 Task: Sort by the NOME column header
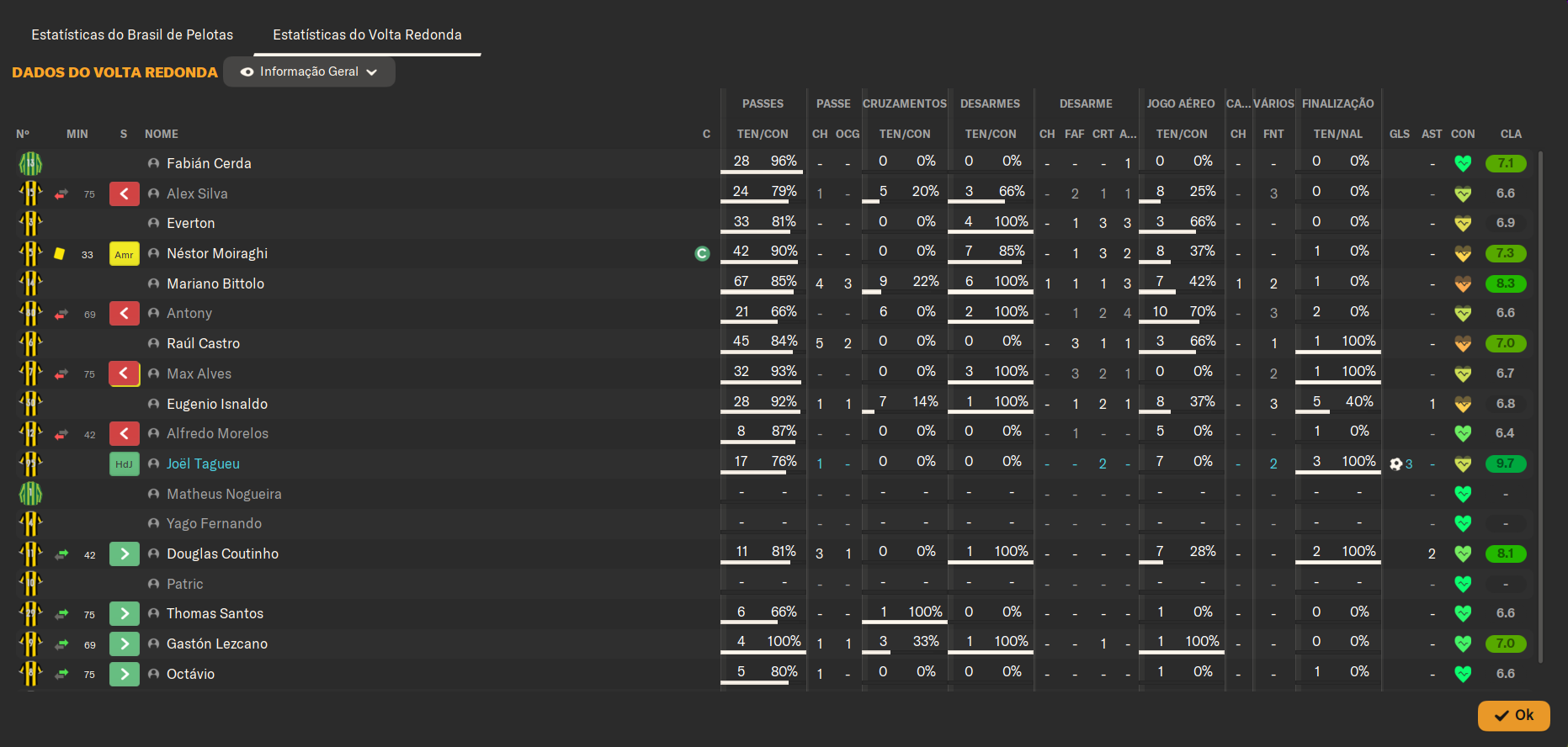(x=162, y=134)
